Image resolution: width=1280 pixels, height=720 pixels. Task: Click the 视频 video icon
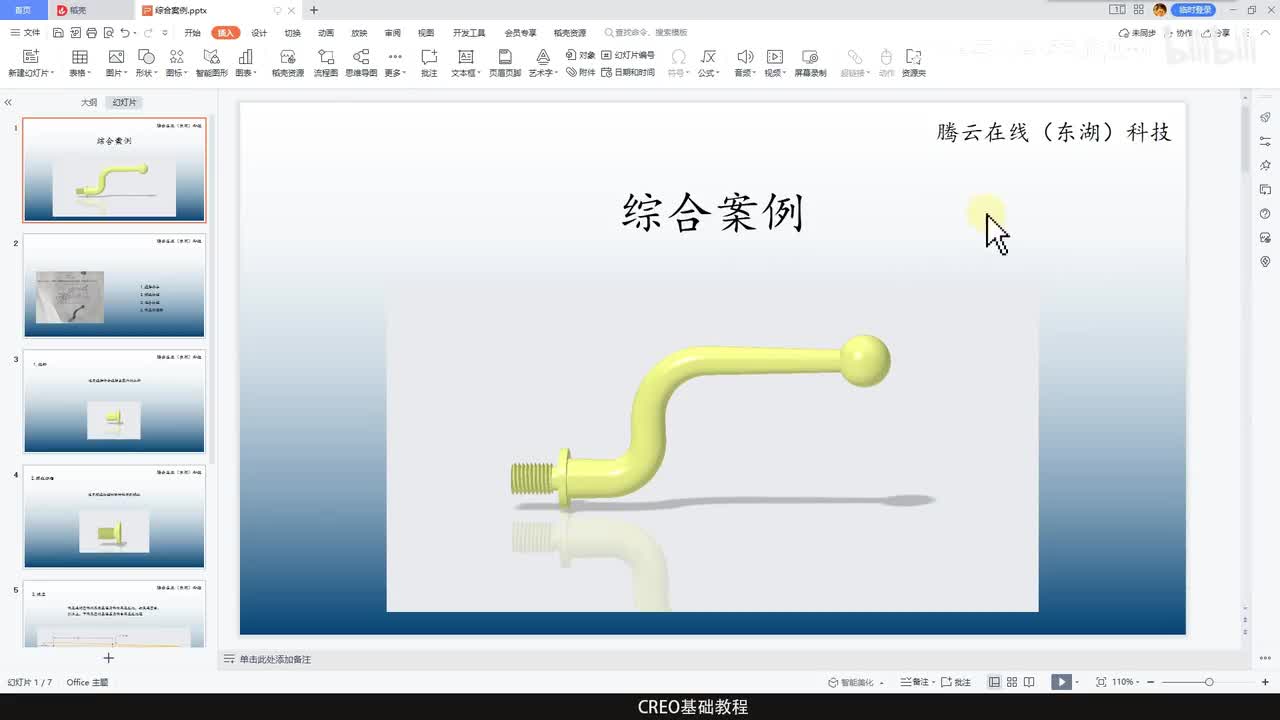tap(774, 56)
